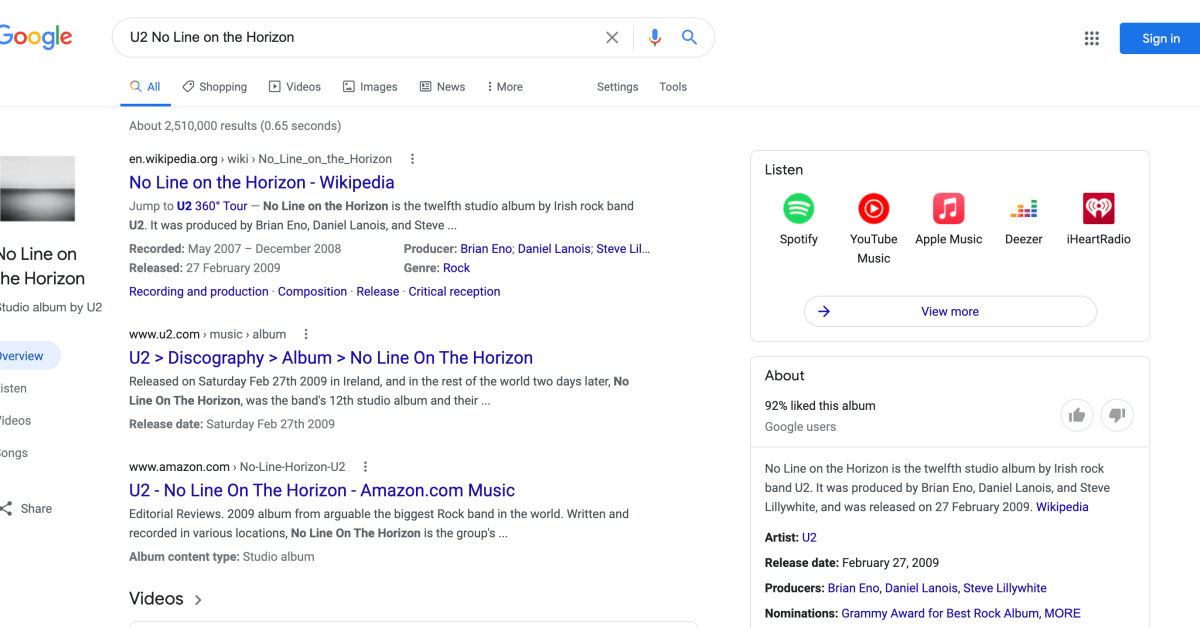
Task: Click the album cover thumbnail on the left
Action: click(x=38, y=189)
